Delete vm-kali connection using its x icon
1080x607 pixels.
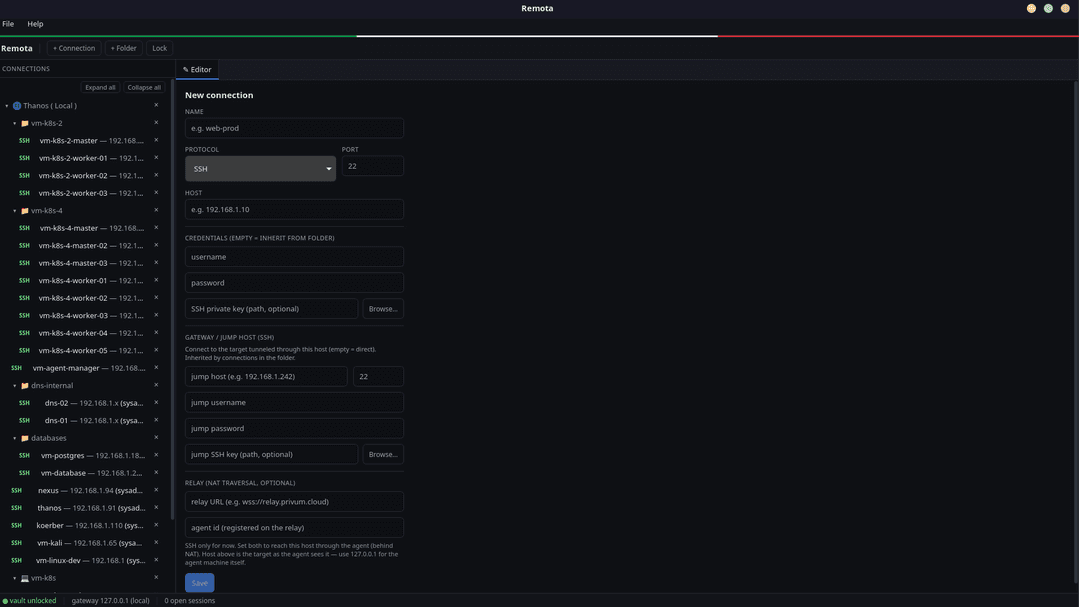coord(156,542)
